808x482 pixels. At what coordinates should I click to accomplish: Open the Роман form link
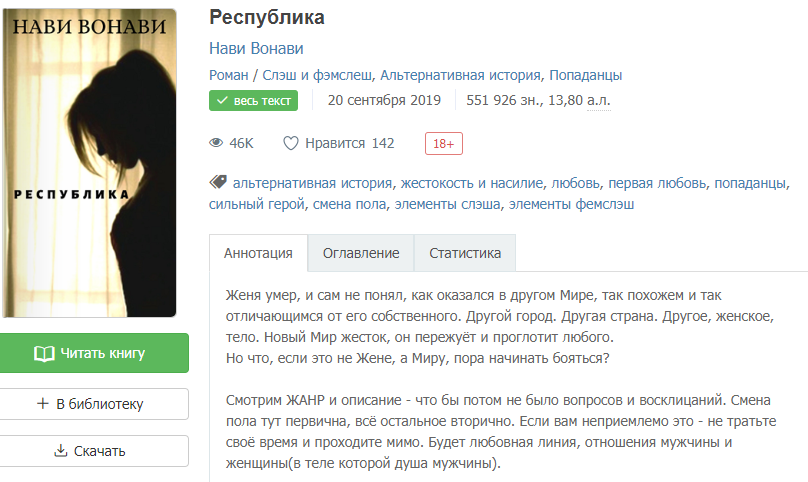pyautogui.click(x=229, y=75)
